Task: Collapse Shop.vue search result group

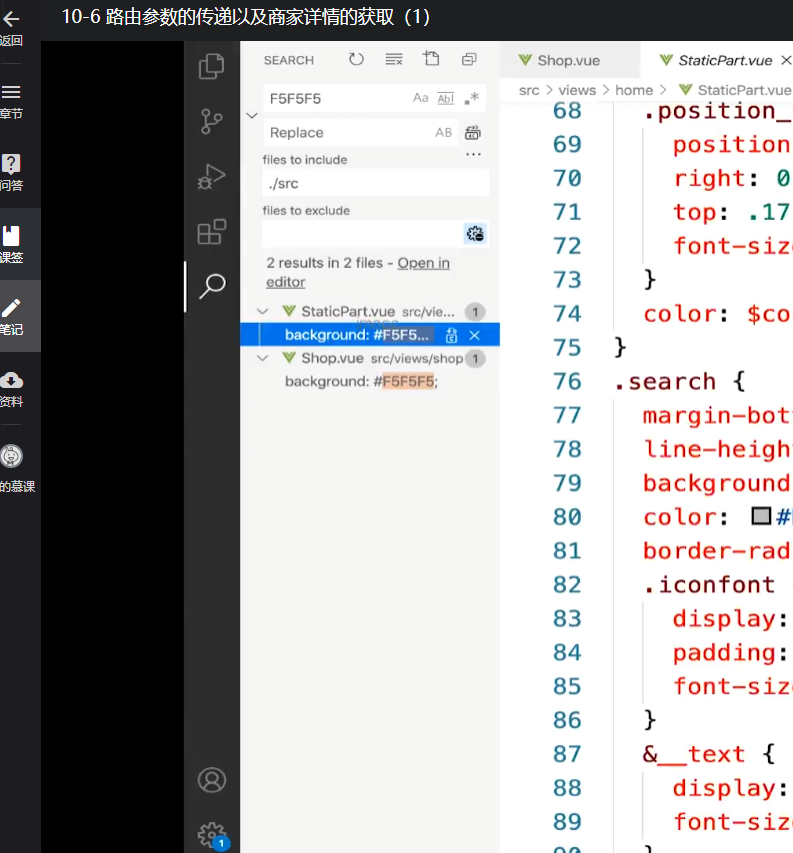Action: tap(263, 358)
